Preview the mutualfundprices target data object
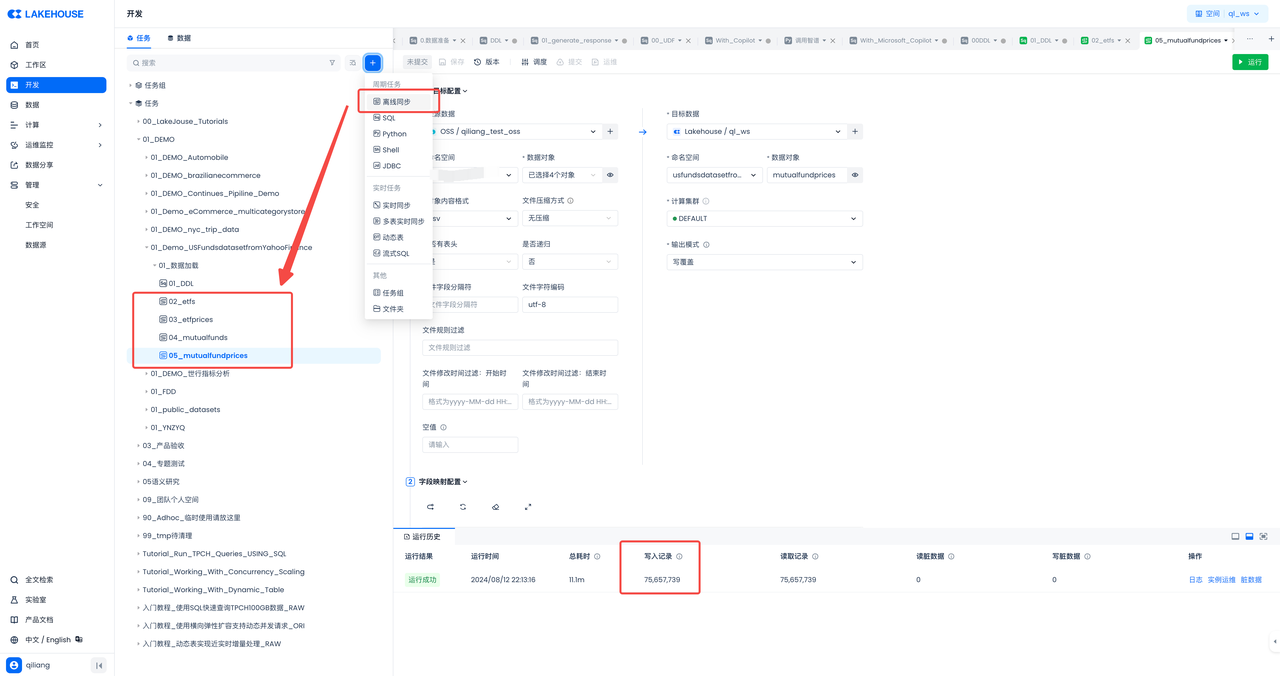Viewport: 1280px width, 676px height. 855,175
